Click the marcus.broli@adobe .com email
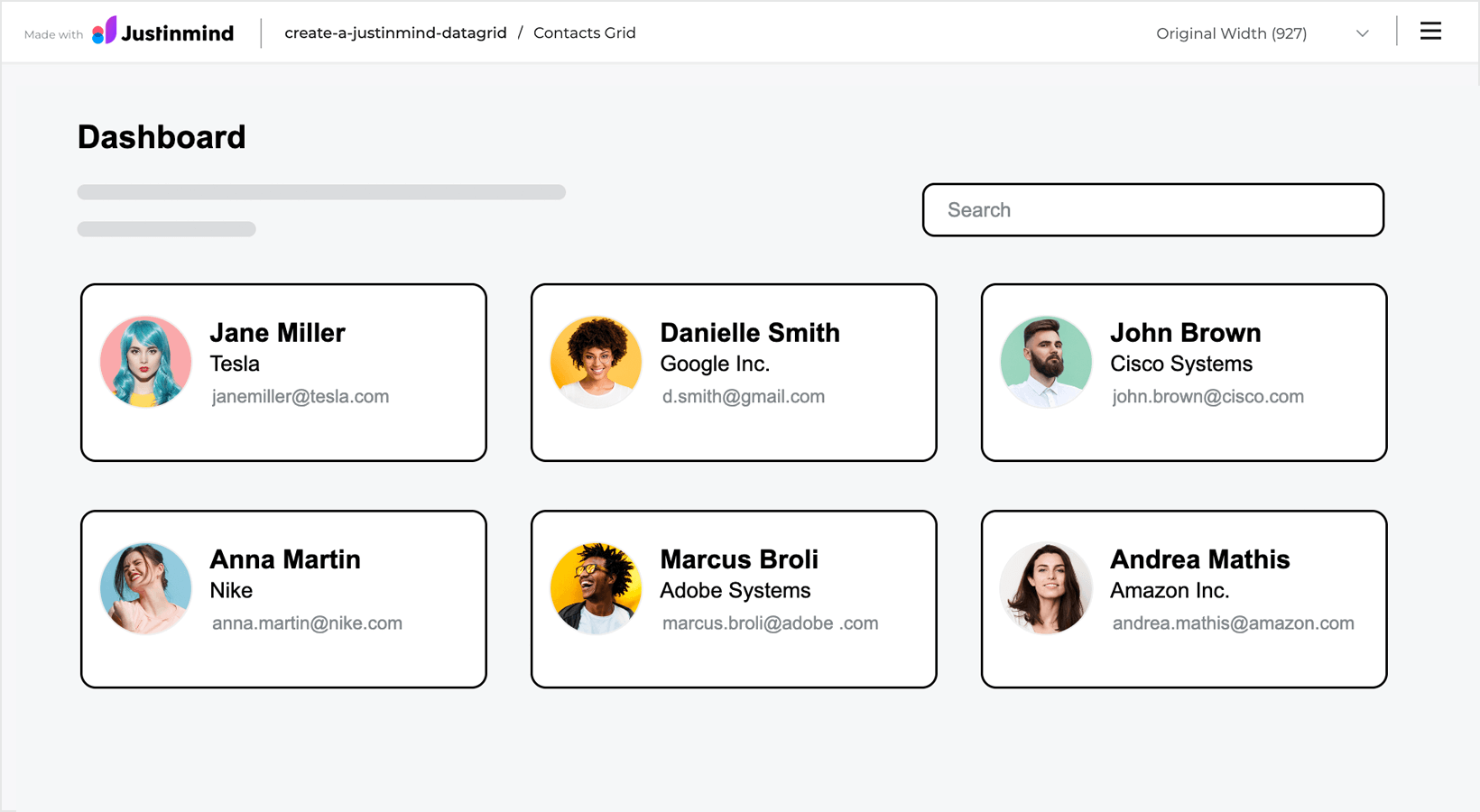This screenshot has height=812, width=1480. [x=770, y=623]
